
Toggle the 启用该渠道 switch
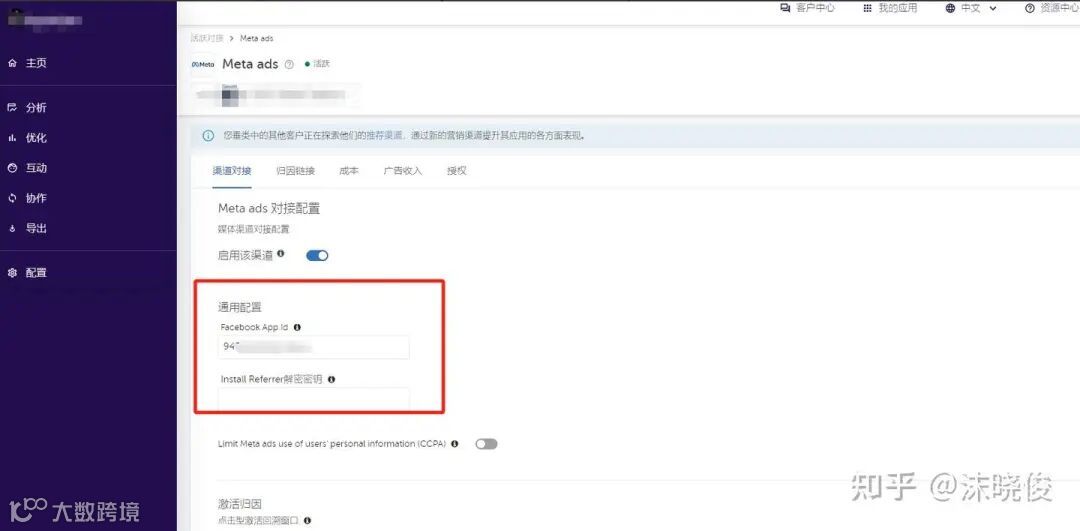(x=317, y=256)
